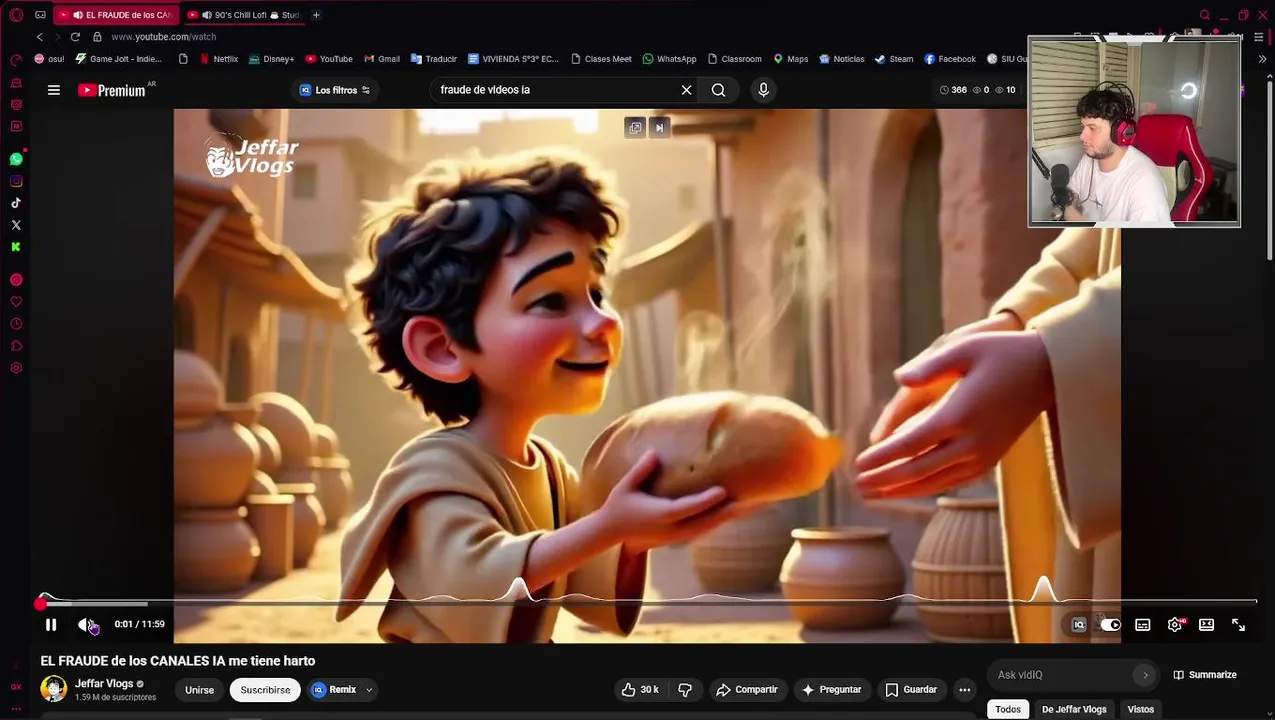1275x720 pixels.
Task: Click the vidIQ icon in player controls
Action: (x=1079, y=625)
